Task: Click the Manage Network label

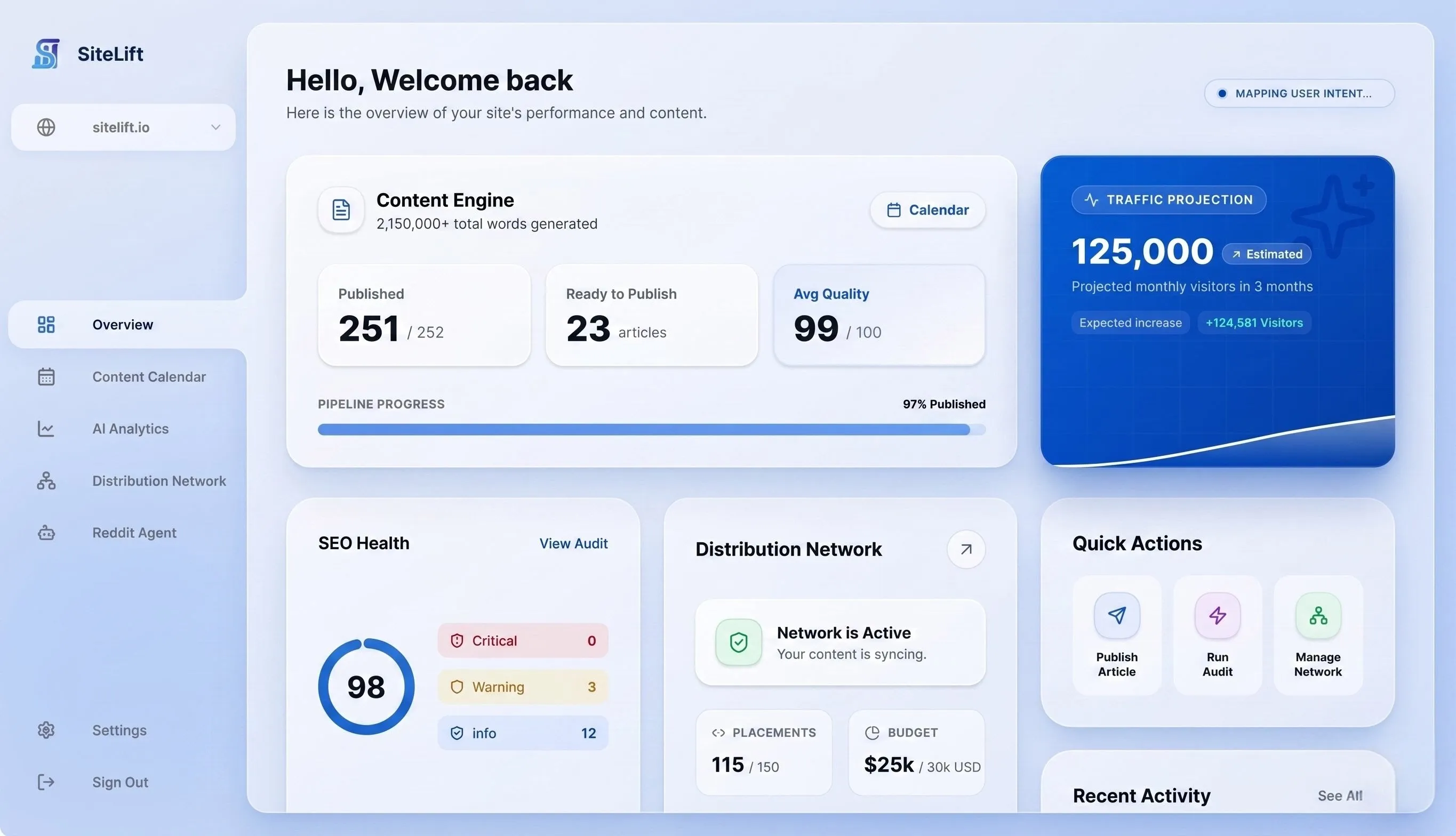Action: (1318, 664)
